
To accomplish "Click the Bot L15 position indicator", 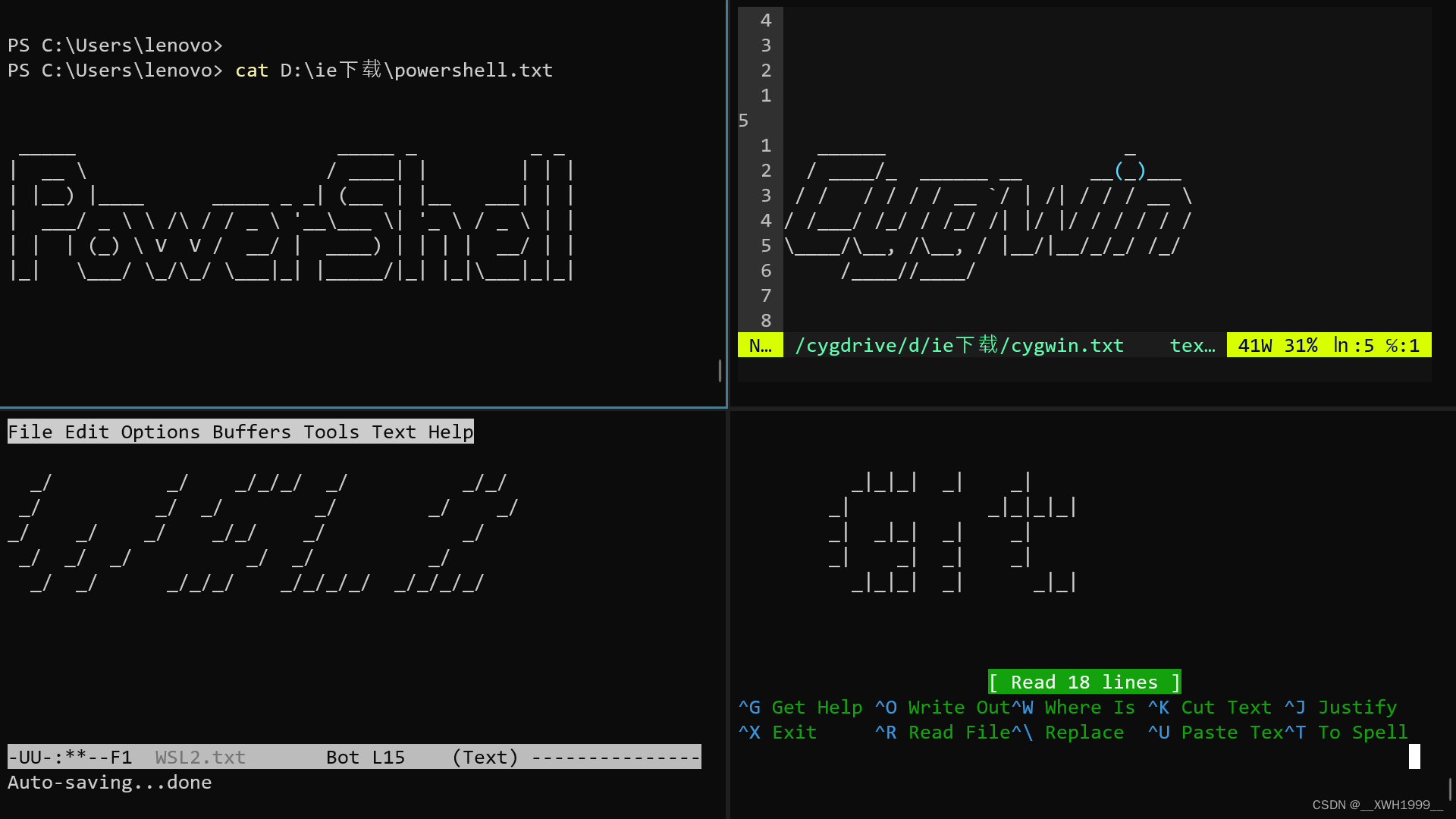I will [x=366, y=757].
